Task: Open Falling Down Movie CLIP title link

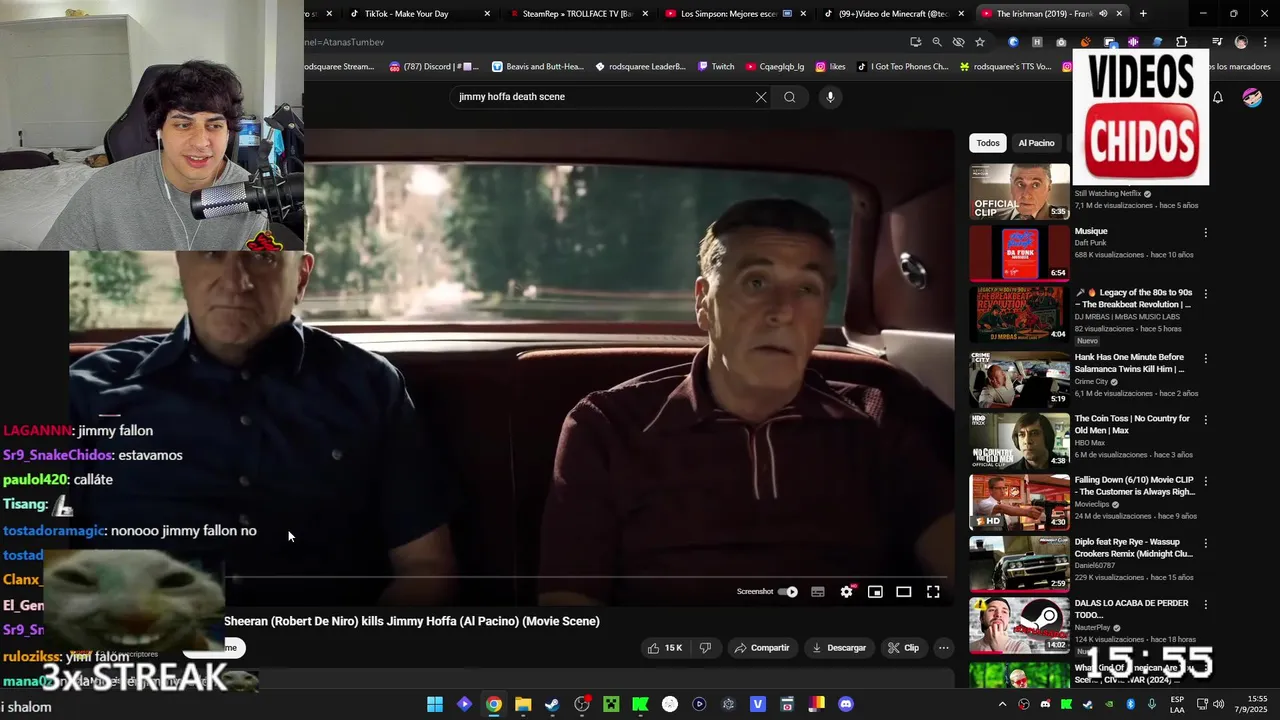Action: tap(1135, 486)
